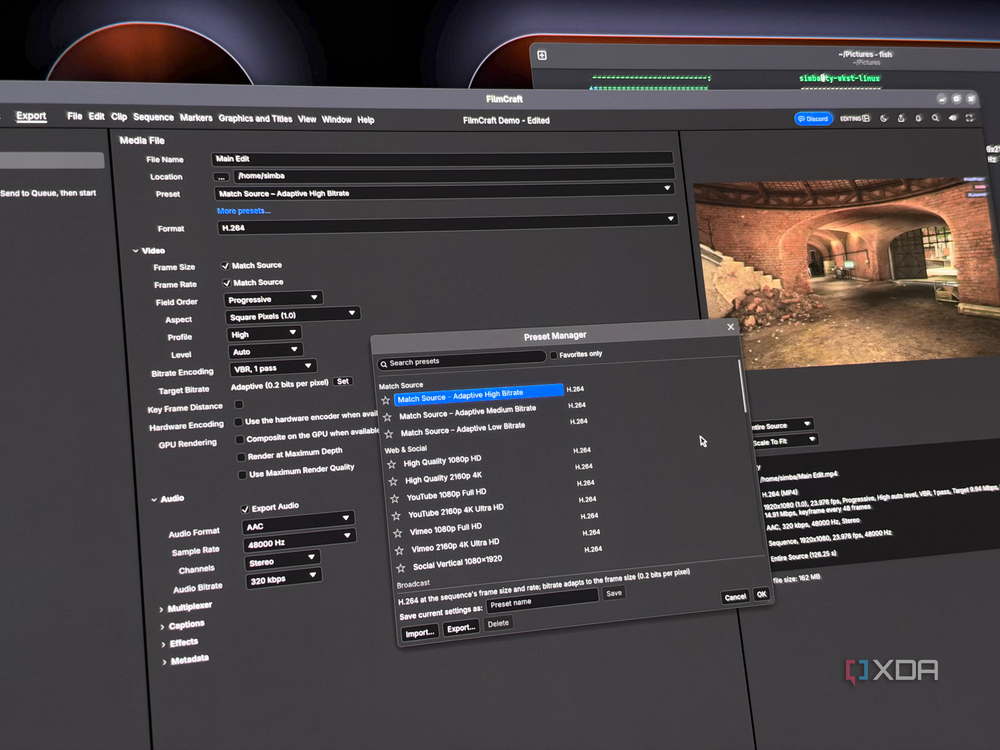Star the Vimeo 2160p 4K Ultra HD preset

pos(399,550)
